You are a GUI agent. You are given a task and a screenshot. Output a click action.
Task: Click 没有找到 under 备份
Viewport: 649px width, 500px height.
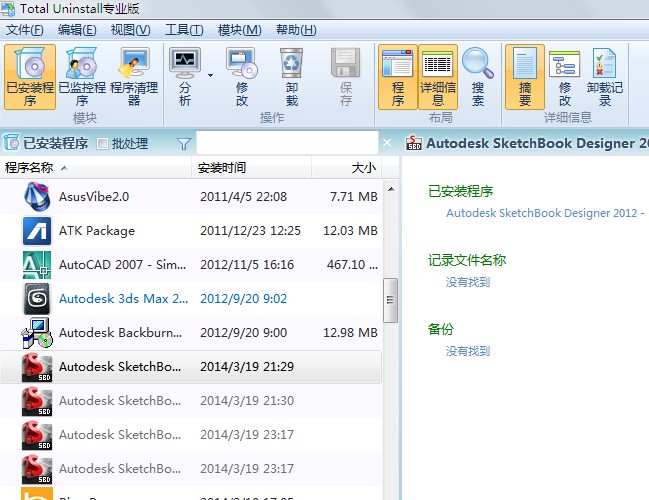[468, 351]
